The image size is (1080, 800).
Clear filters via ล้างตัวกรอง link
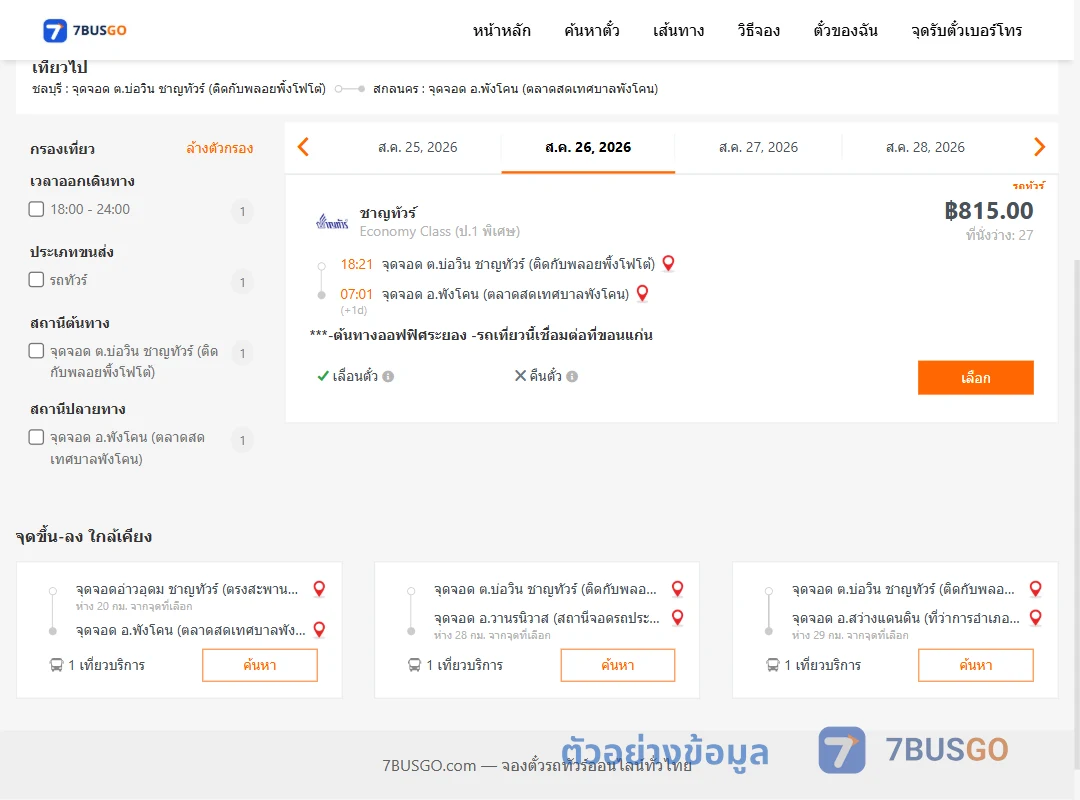[220, 148]
